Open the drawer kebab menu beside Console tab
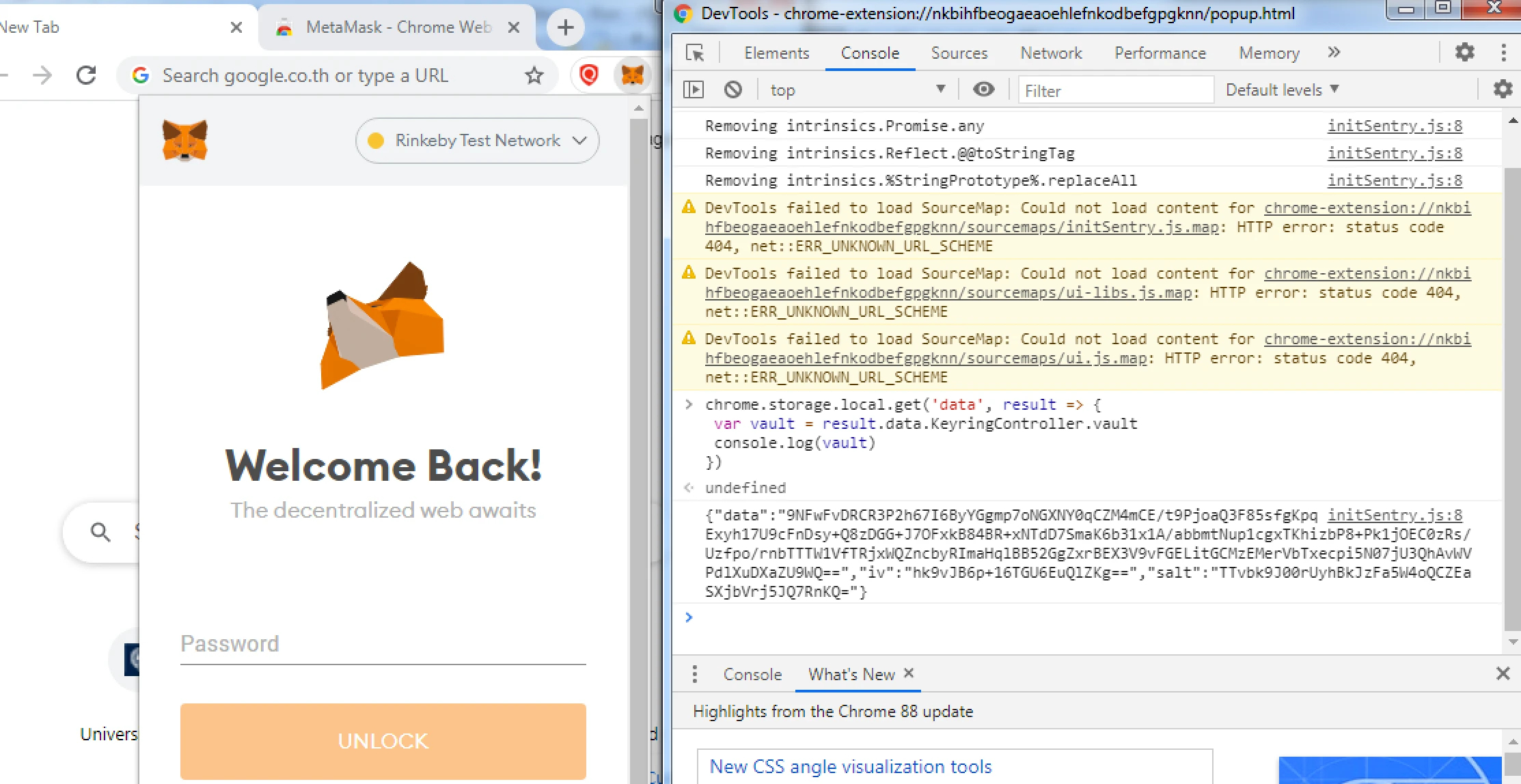 tap(694, 674)
